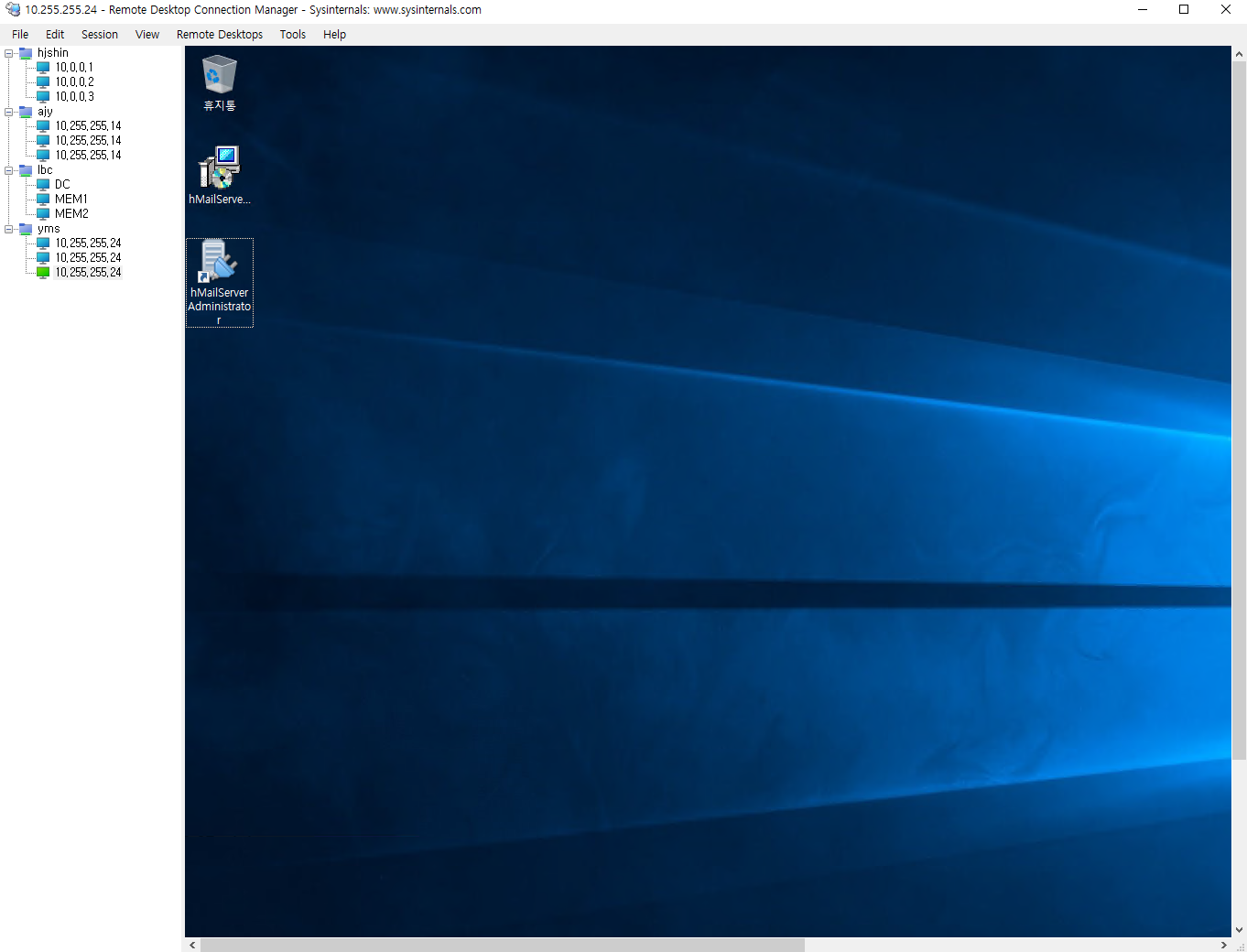
Task: Select the MEM2 server label
Action: pyautogui.click(x=71, y=214)
